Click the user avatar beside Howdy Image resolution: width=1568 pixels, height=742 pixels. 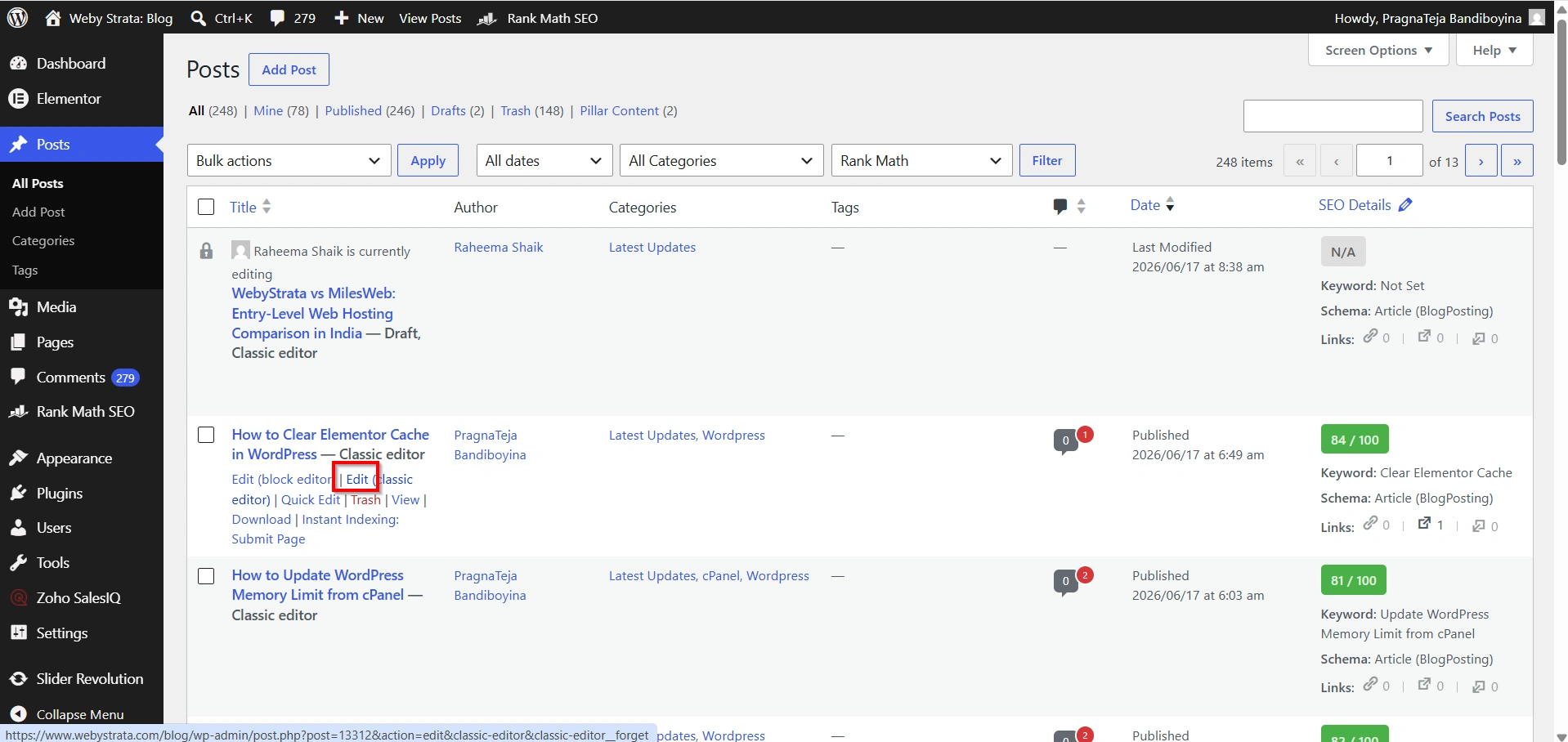coord(1537,17)
